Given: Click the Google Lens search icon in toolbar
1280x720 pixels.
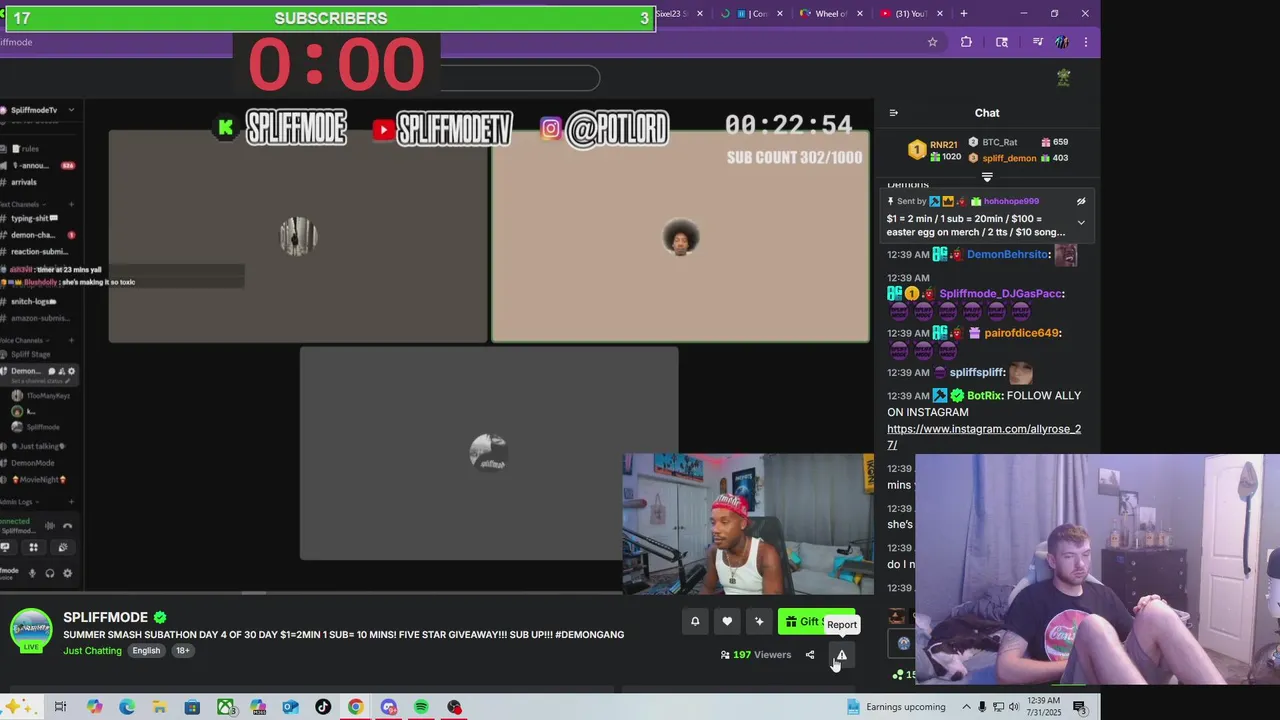Looking at the screenshot, I should [1002, 42].
